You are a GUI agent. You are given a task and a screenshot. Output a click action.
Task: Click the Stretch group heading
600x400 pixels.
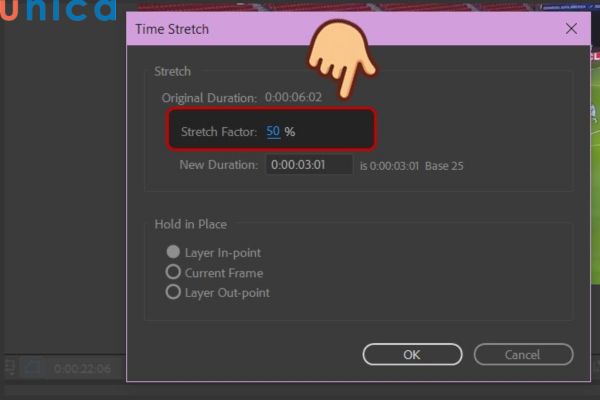(173, 72)
